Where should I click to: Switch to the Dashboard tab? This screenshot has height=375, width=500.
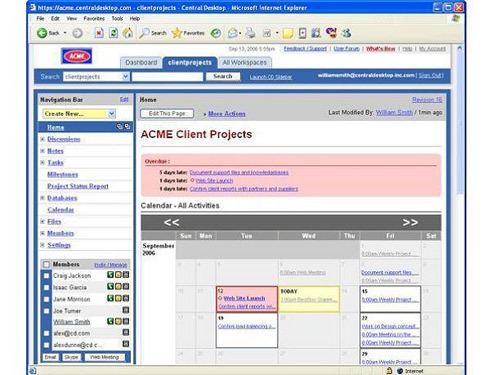[141, 63]
